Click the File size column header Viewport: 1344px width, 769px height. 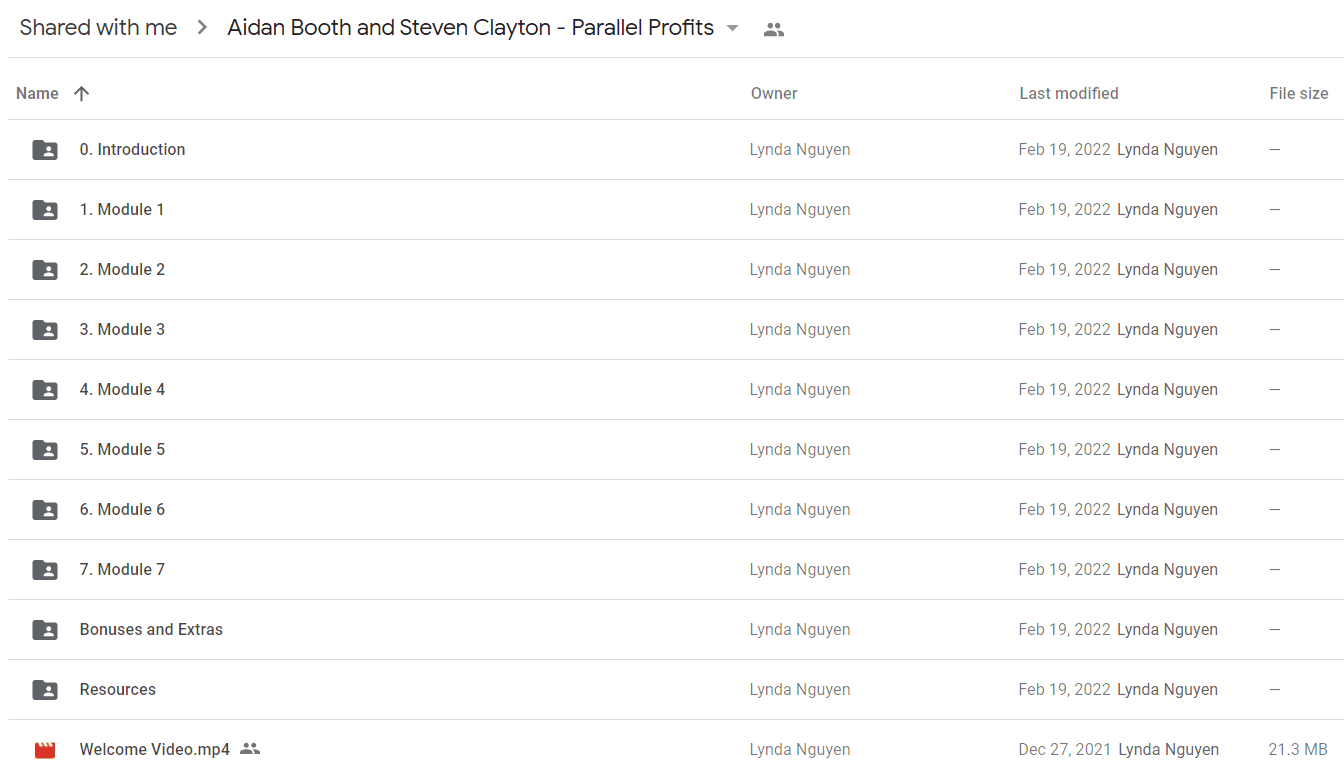(1299, 93)
